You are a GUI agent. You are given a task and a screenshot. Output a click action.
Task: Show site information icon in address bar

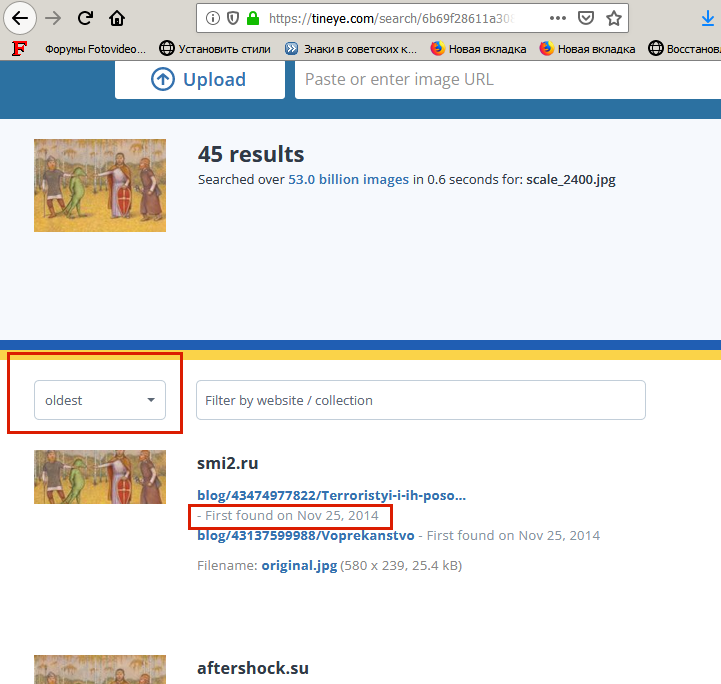212,18
